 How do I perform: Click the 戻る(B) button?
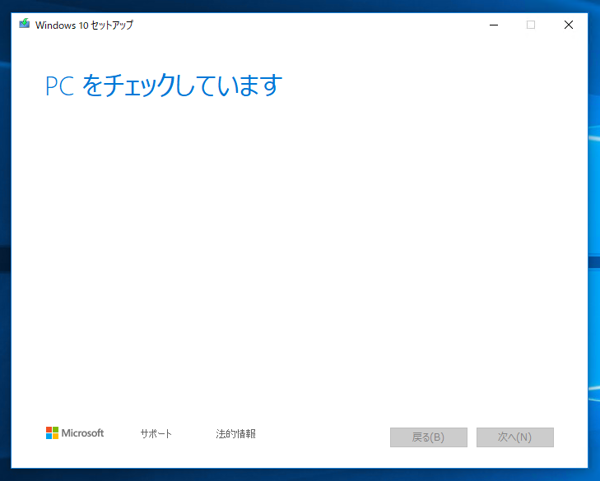(429, 437)
